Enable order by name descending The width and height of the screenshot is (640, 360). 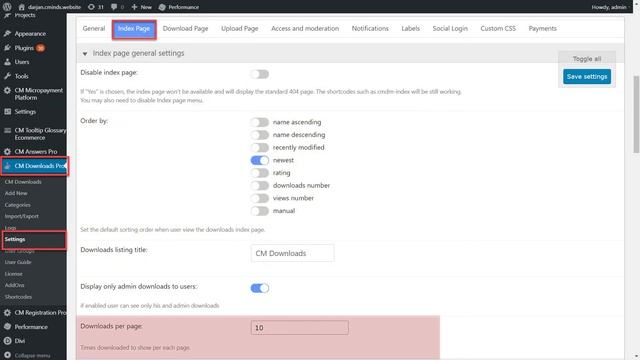260,135
